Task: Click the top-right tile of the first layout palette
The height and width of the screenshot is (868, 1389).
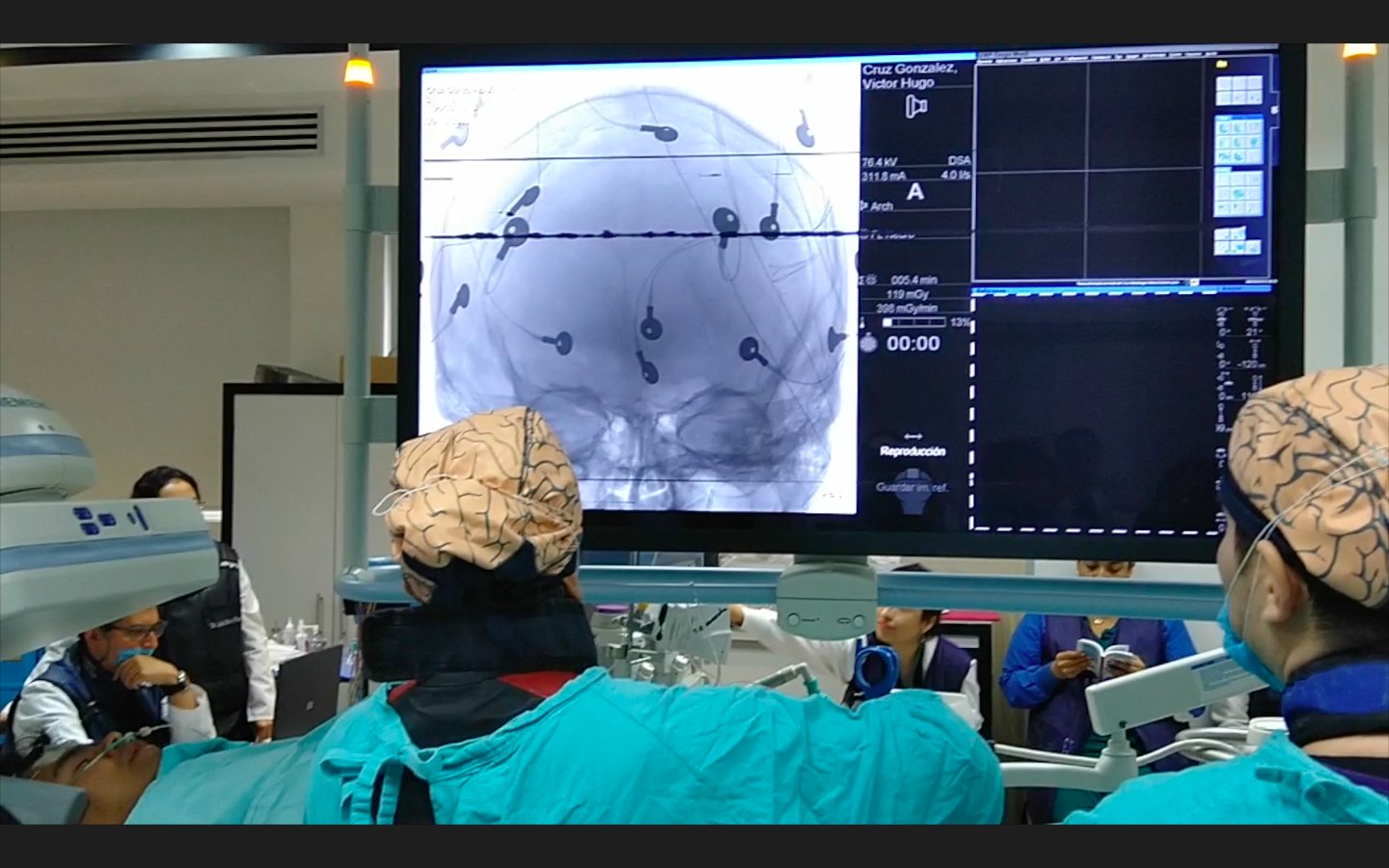Action: point(1255,83)
